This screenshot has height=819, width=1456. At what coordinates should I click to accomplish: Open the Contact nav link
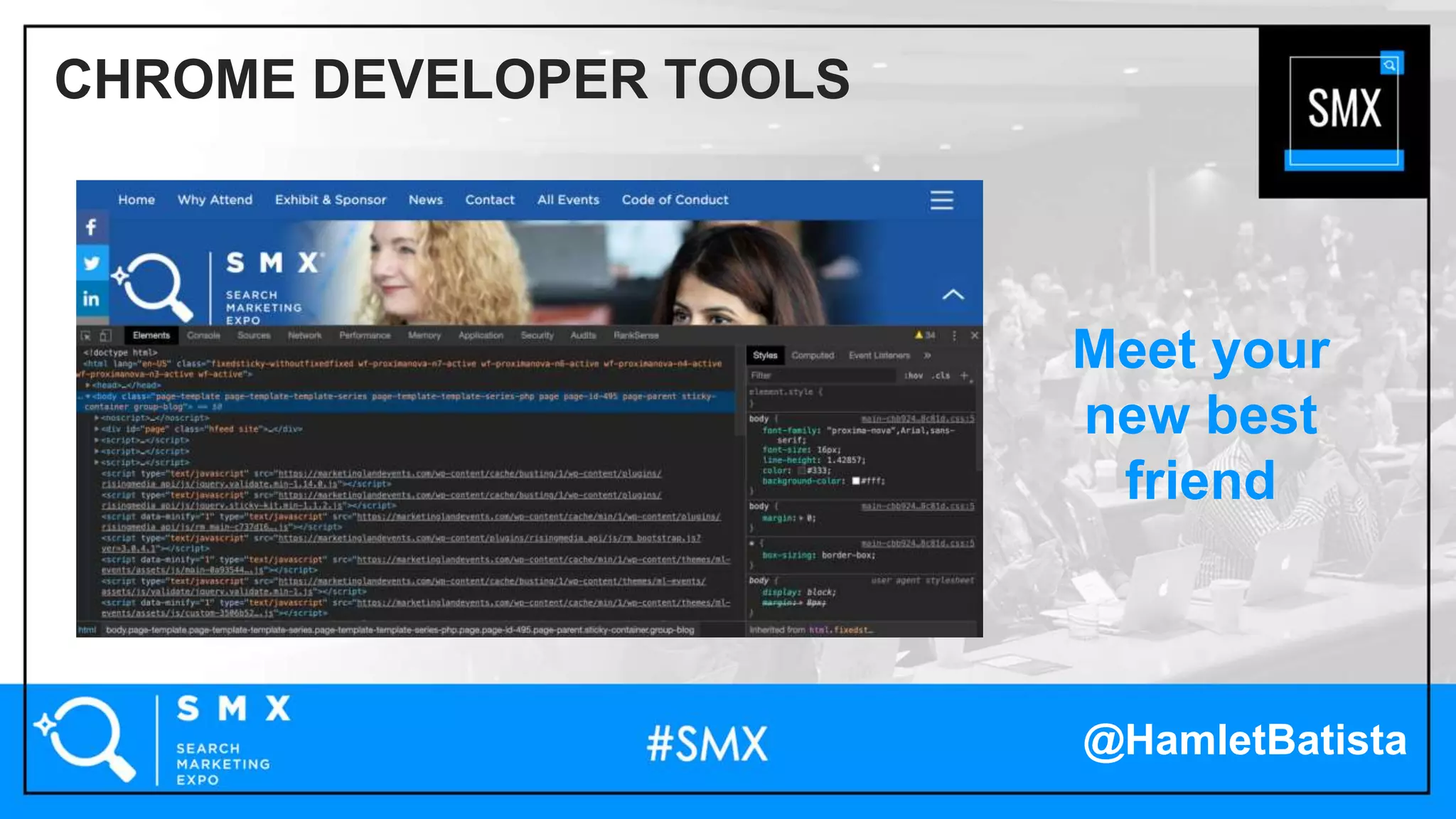[x=490, y=200]
